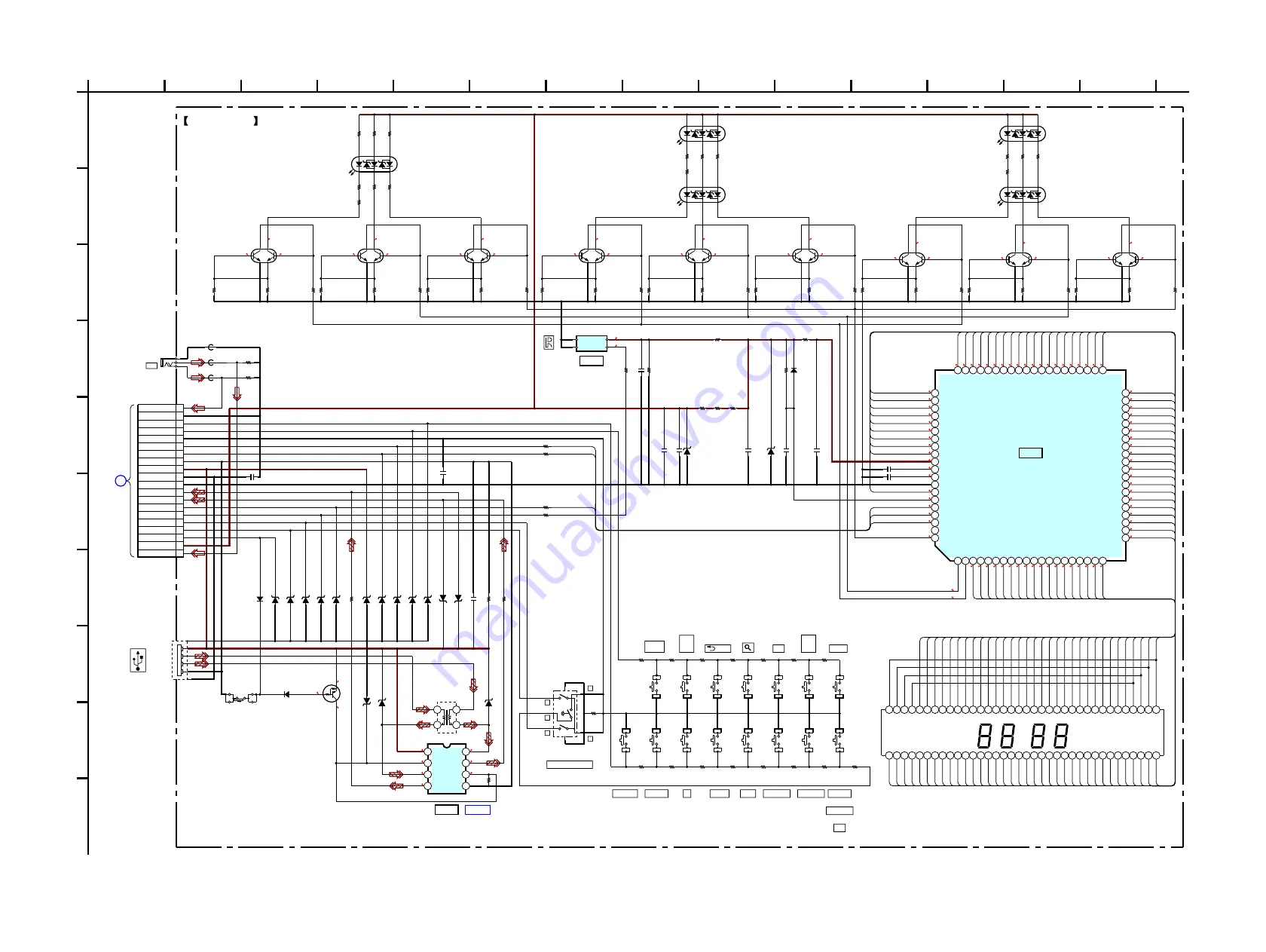
Task: Select the upper center LED array package
Action: [x=702, y=134]
